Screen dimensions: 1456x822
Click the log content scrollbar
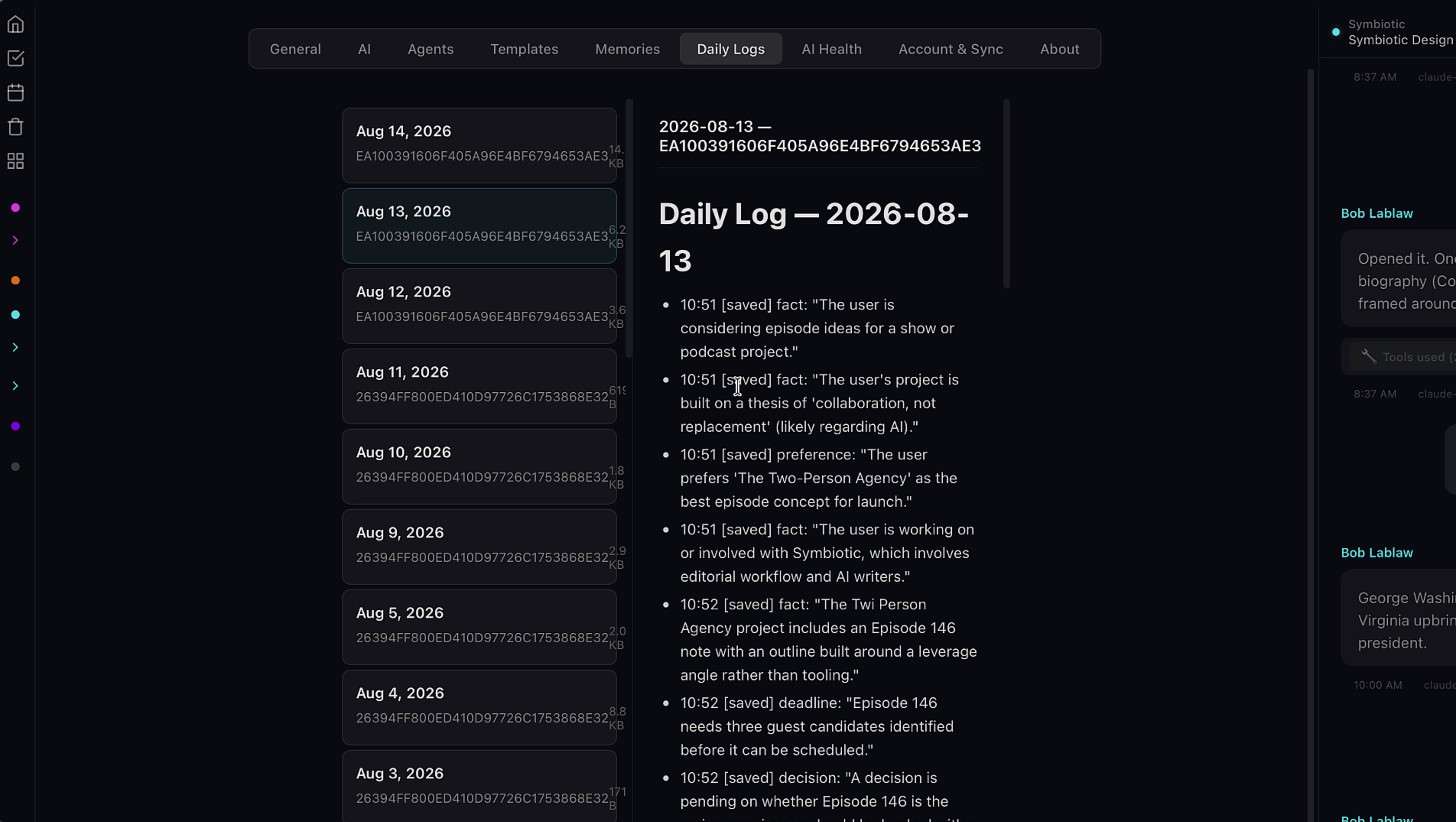tap(1006, 193)
